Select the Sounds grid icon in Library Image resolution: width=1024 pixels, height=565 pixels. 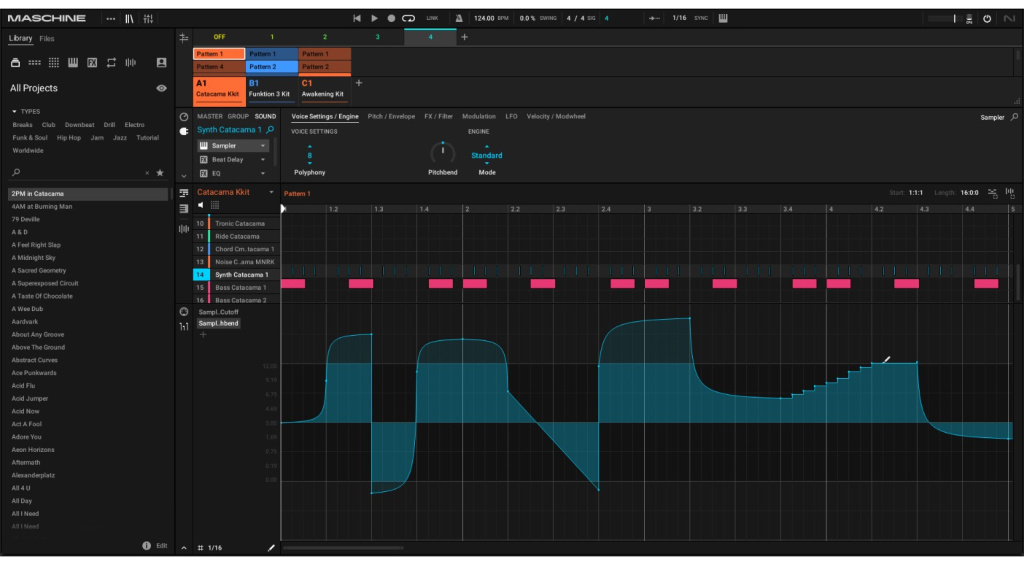[54, 63]
